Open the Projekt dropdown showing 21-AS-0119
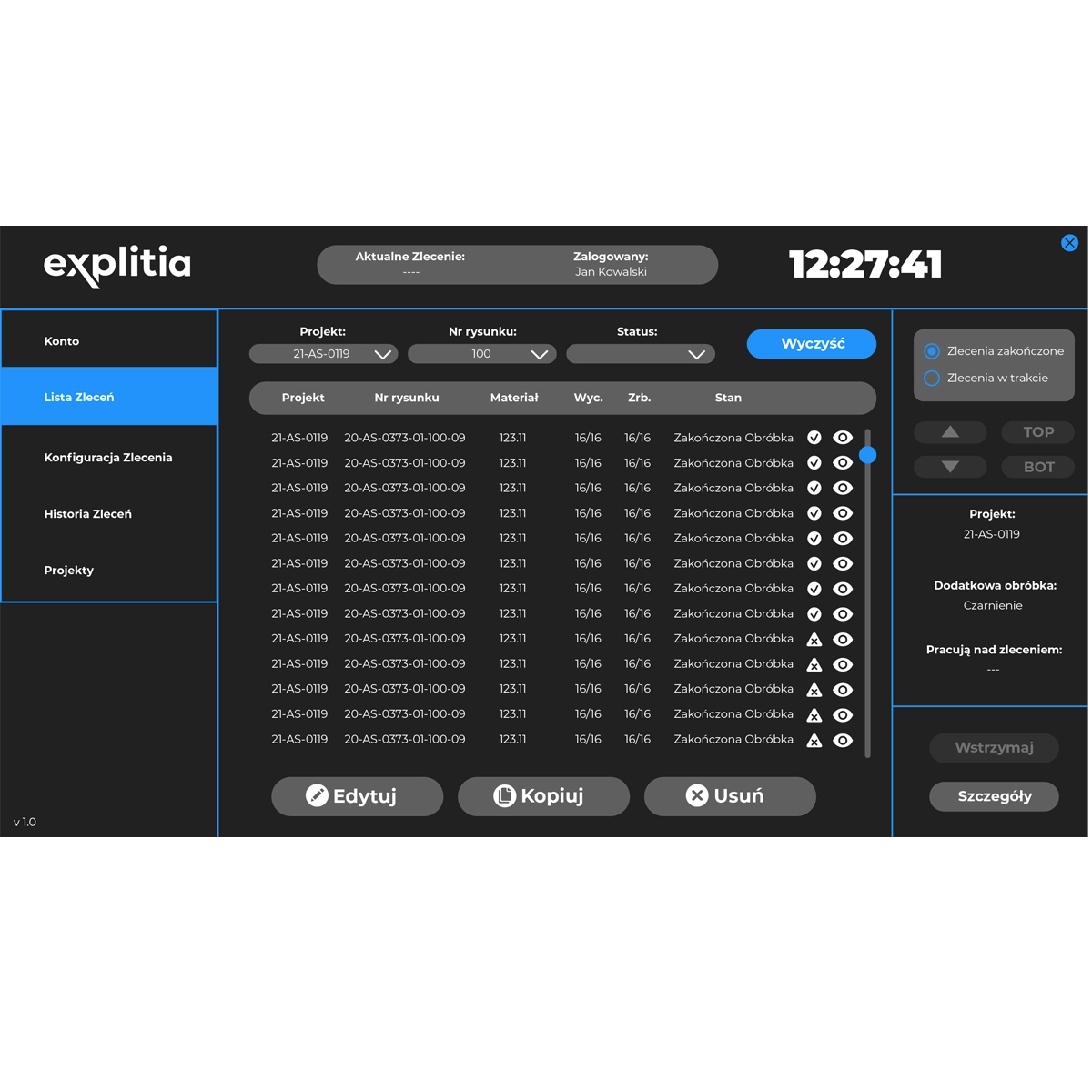Image resolution: width=1092 pixels, height=1092 pixels. 323,354
